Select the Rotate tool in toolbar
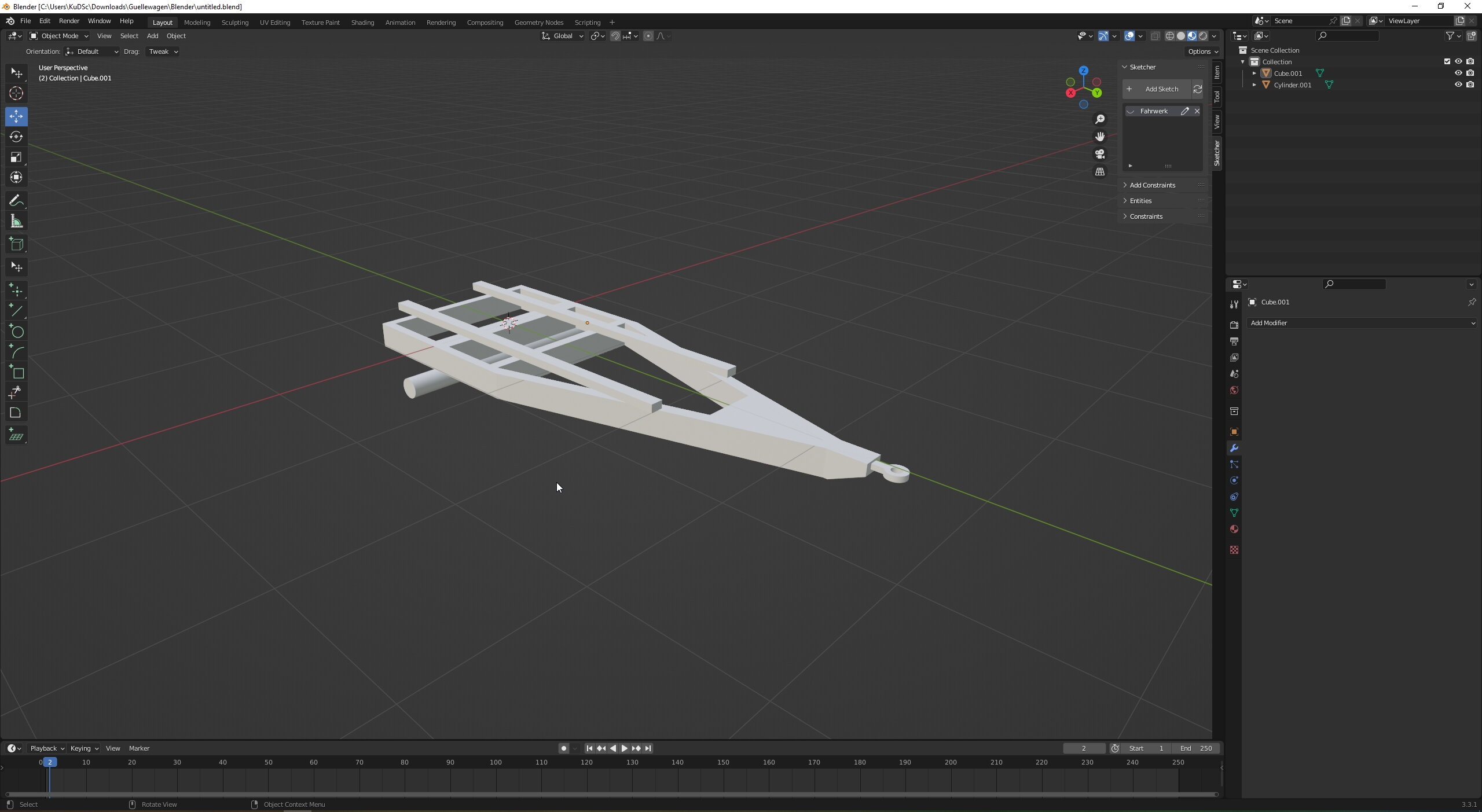Viewport: 1482px width, 812px height. (x=16, y=137)
